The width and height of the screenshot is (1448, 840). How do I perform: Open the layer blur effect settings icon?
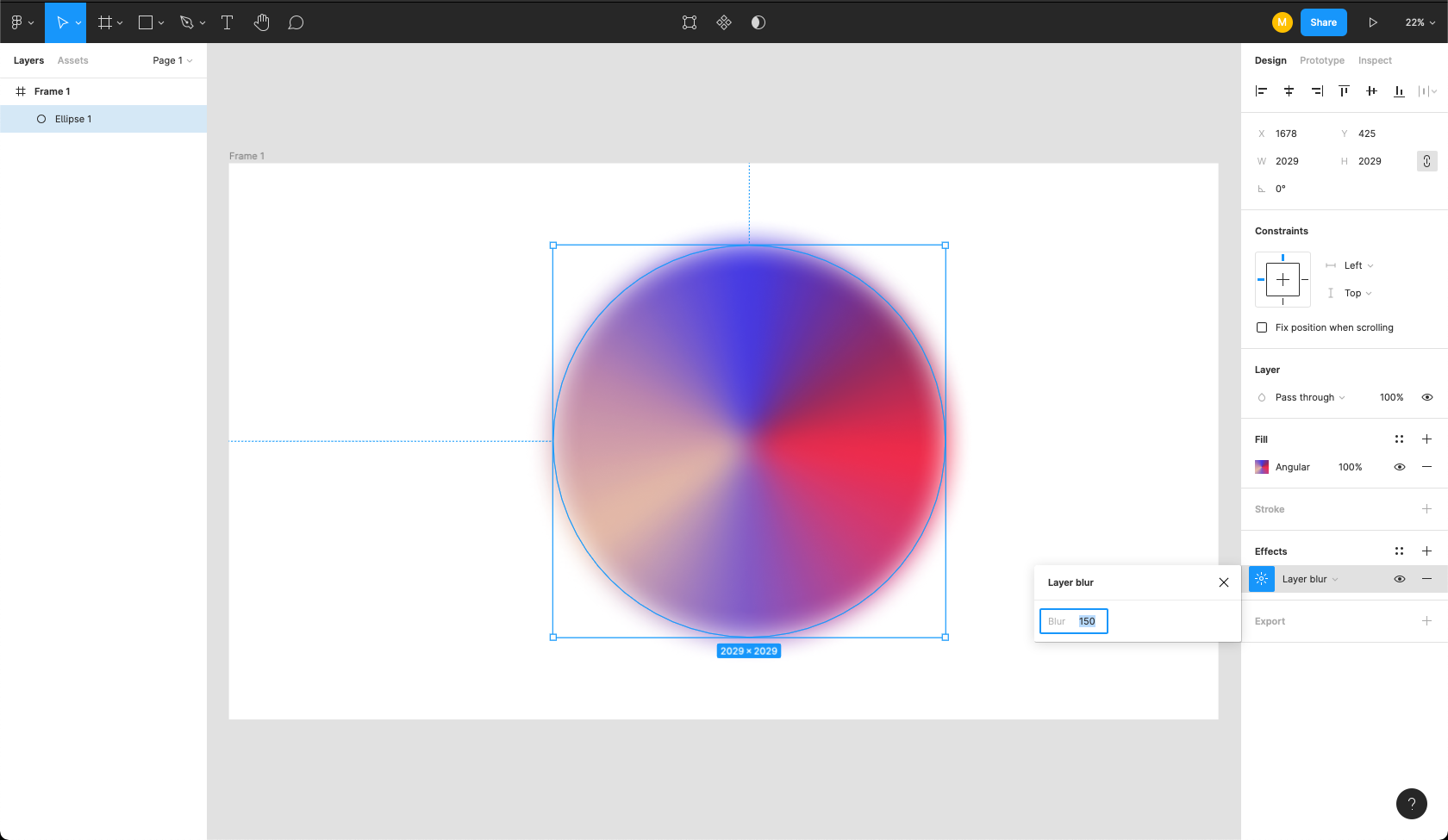tap(1262, 579)
